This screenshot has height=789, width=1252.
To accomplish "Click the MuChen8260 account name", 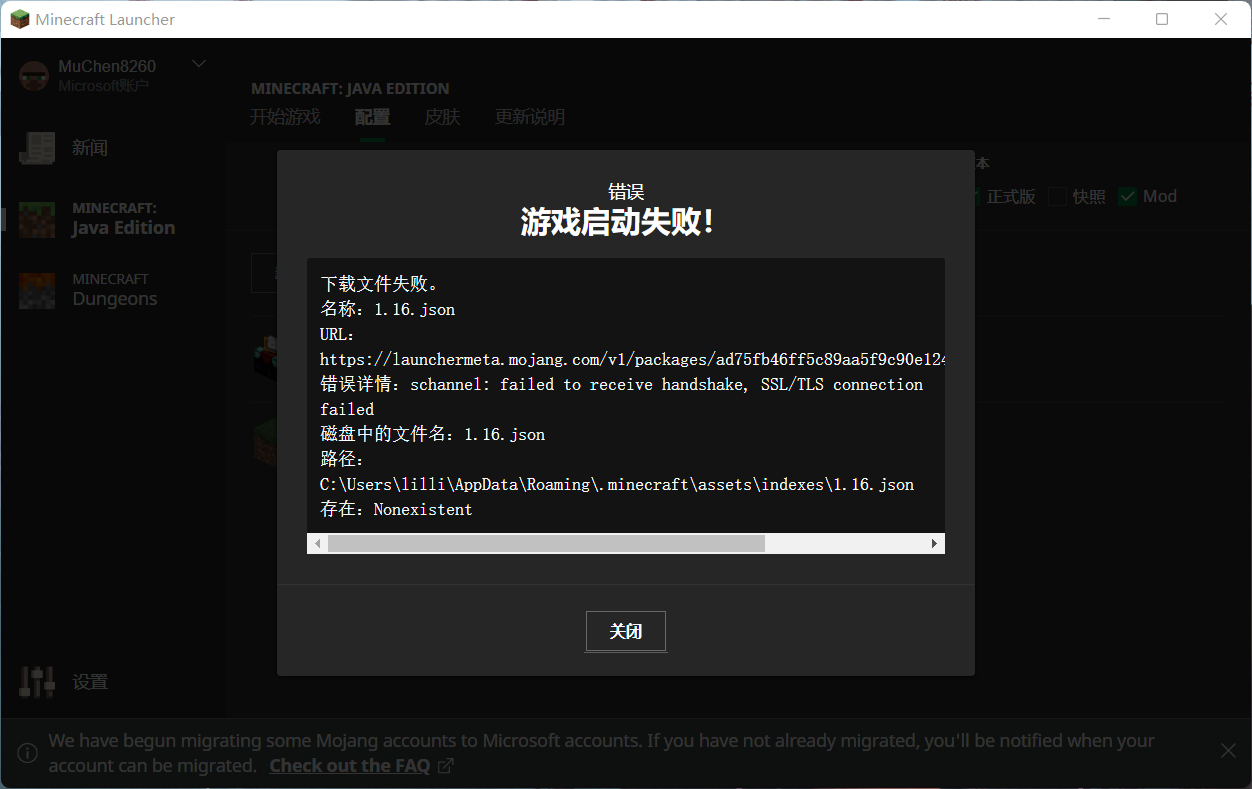I will [x=107, y=66].
